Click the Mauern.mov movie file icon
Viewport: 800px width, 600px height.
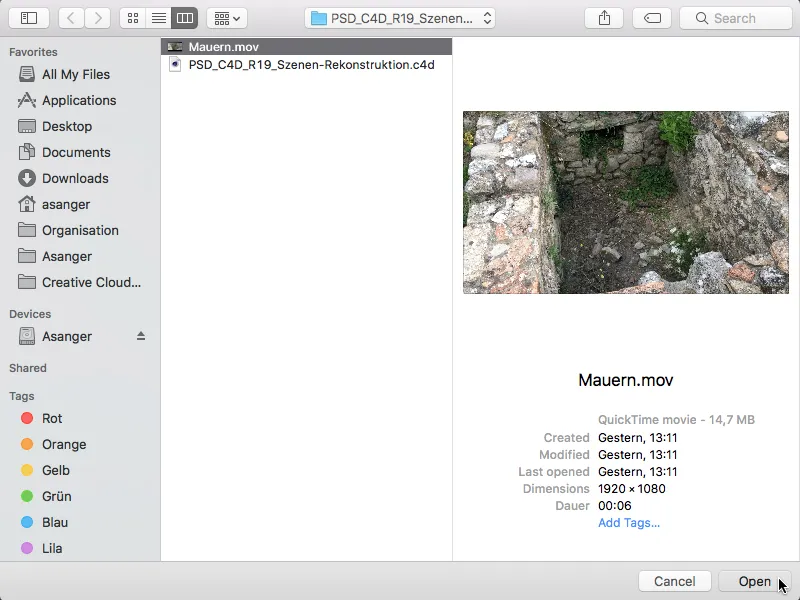pos(175,46)
